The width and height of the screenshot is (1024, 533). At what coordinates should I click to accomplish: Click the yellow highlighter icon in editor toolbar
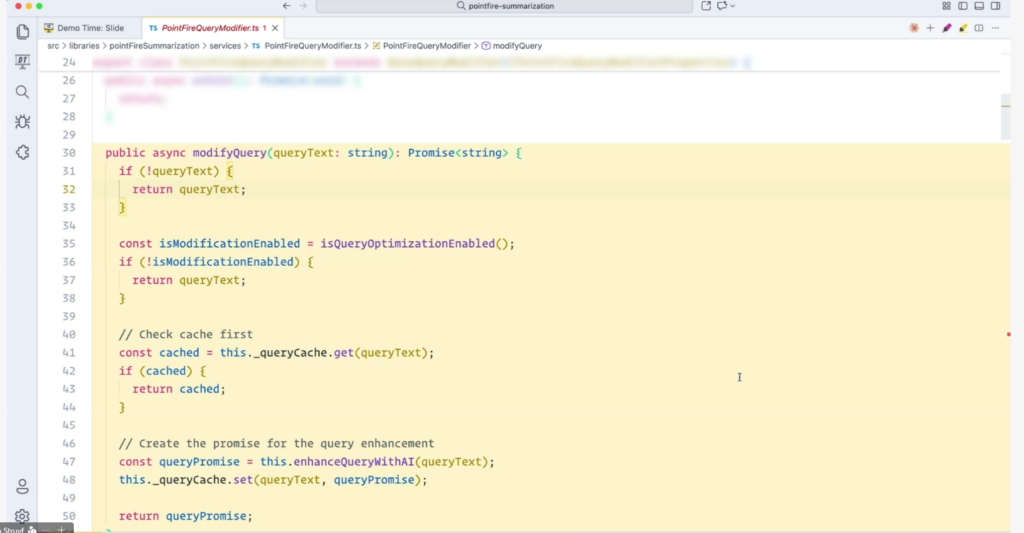tap(962, 28)
